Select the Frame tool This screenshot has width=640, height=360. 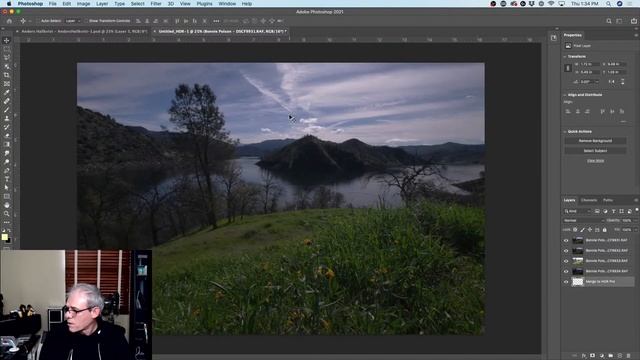coord(7,84)
